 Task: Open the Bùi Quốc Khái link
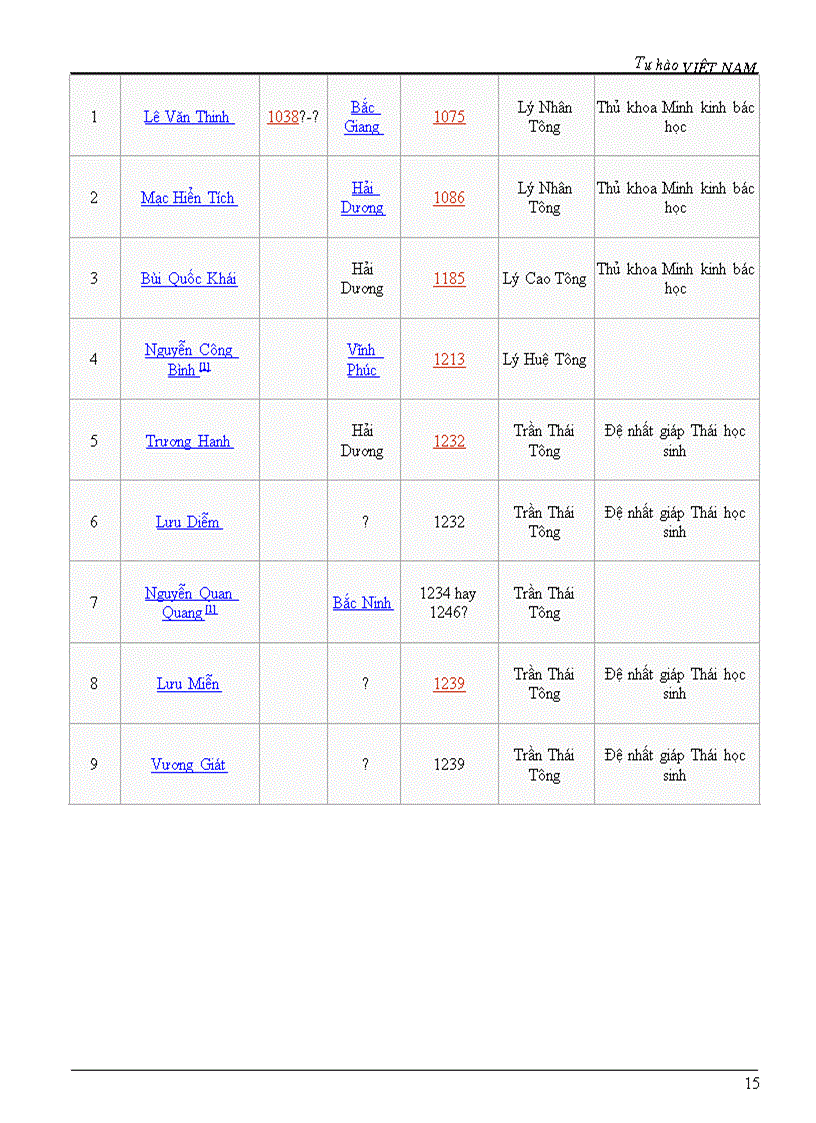pos(188,279)
